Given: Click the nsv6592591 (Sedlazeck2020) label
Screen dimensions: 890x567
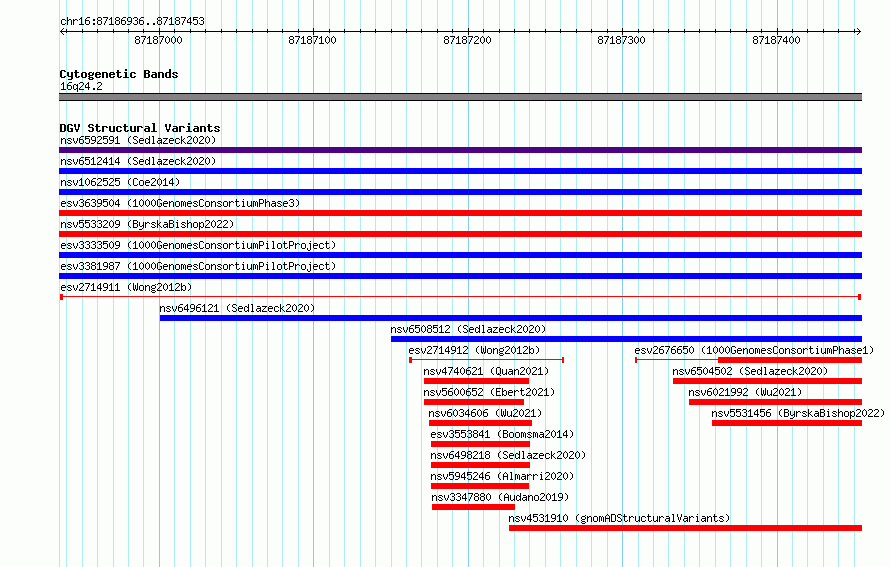Looking at the screenshot, I should (x=138, y=140).
